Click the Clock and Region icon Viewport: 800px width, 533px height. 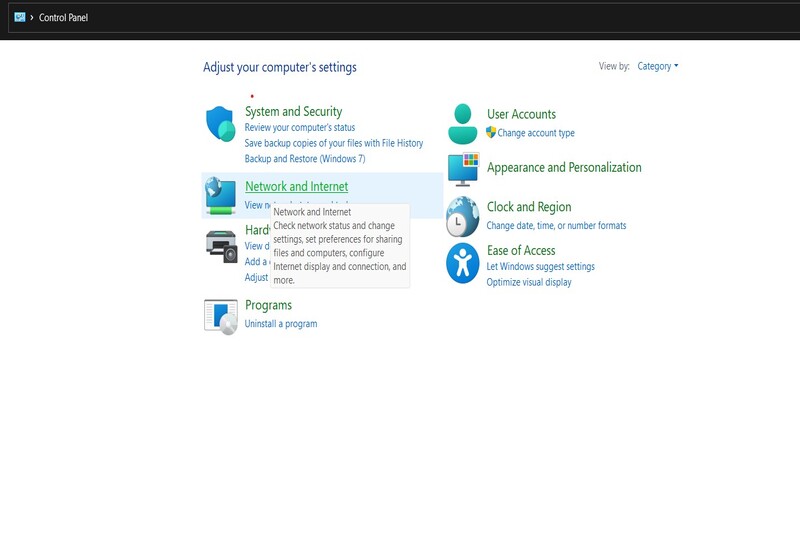462,216
